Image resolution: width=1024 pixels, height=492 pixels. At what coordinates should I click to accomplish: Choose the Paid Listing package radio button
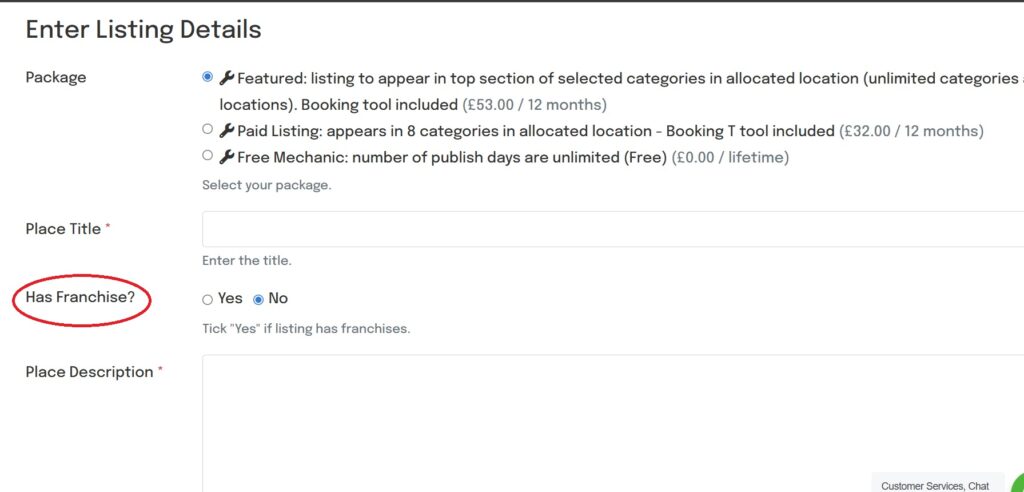(208, 130)
